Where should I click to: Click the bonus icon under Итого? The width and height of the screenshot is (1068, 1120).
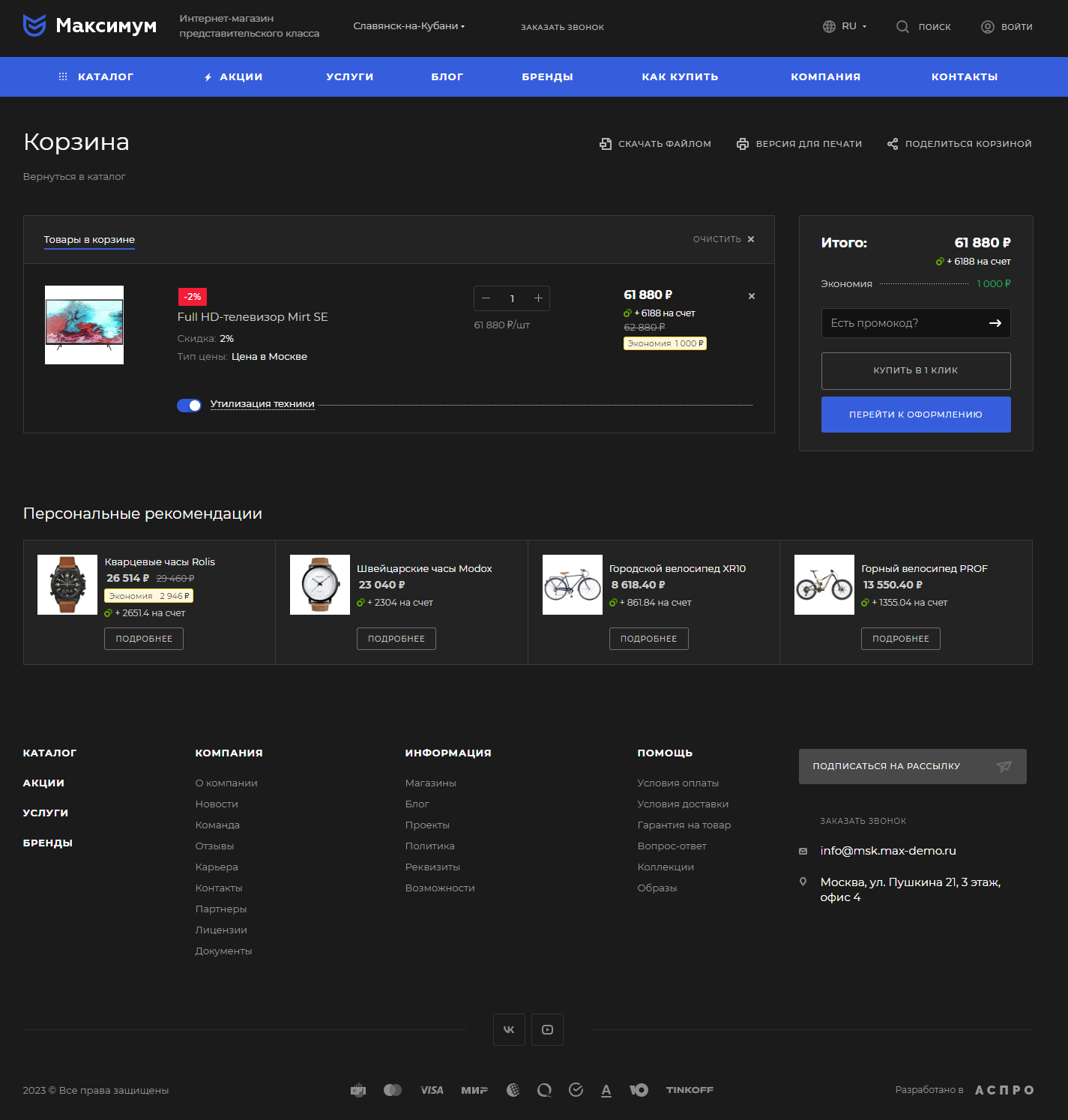coord(939,262)
